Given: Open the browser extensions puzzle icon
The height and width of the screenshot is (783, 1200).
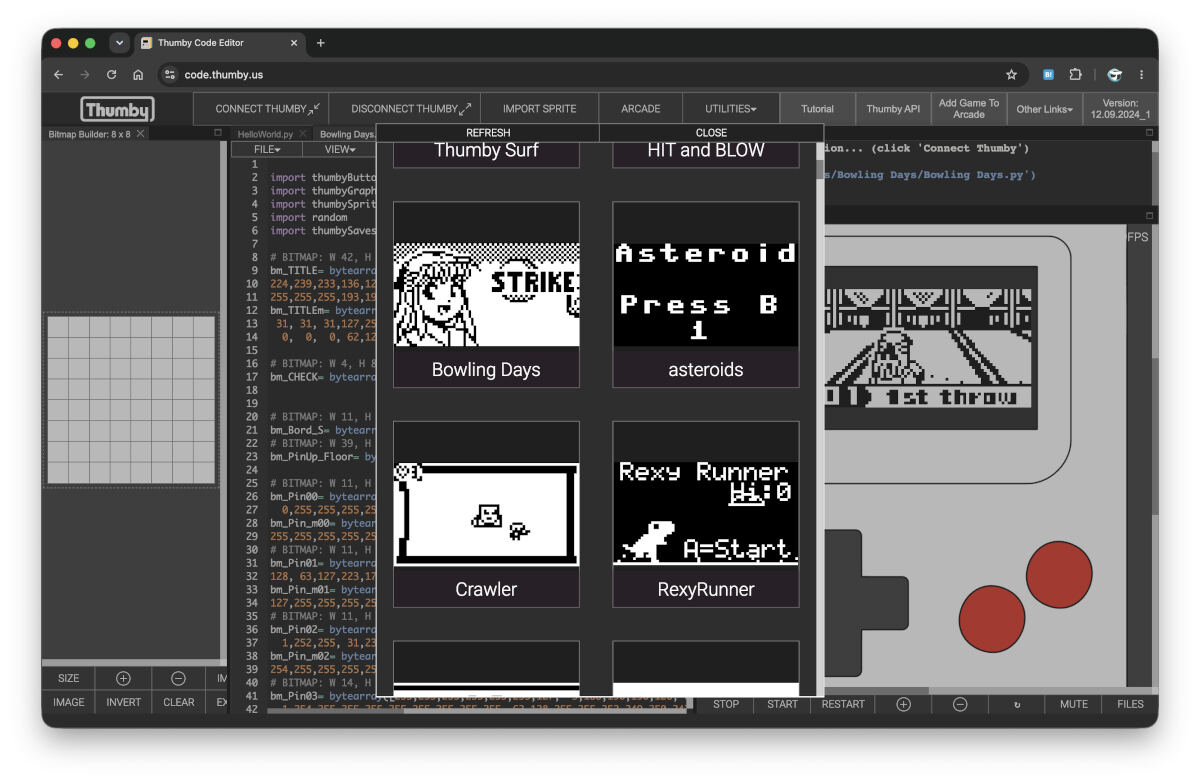Looking at the screenshot, I should click(x=1076, y=74).
